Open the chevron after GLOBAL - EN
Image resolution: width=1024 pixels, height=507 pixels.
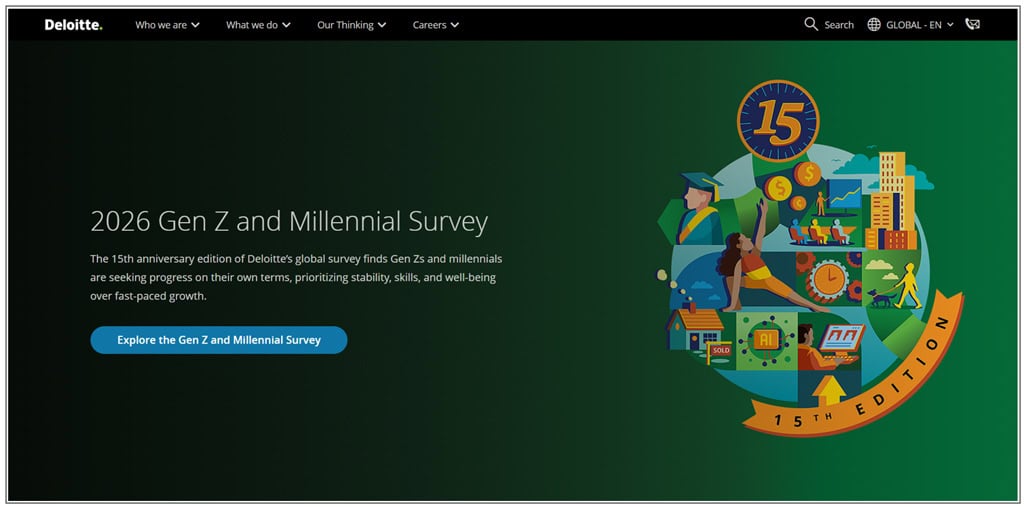click(950, 25)
